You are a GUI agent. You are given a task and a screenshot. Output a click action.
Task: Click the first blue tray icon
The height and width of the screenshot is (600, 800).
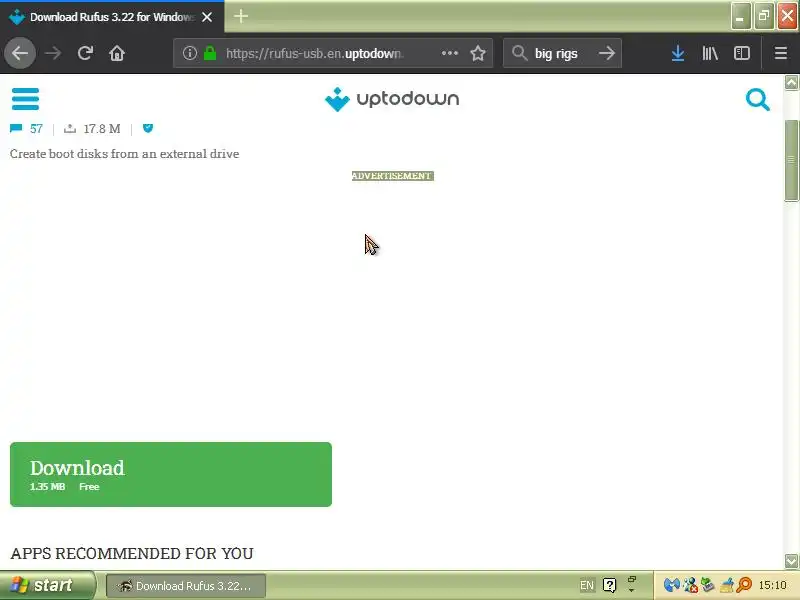click(x=671, y=585)
